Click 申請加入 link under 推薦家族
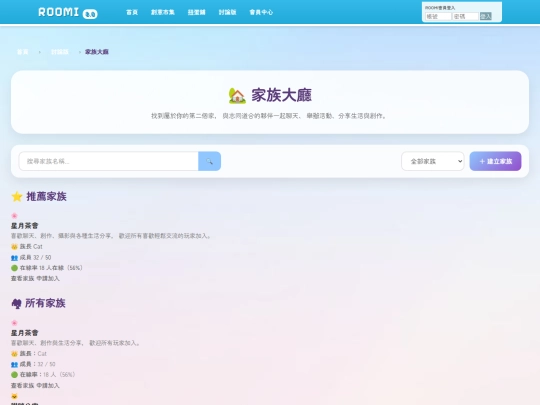 pyautogui.click(x=48, y=278)
